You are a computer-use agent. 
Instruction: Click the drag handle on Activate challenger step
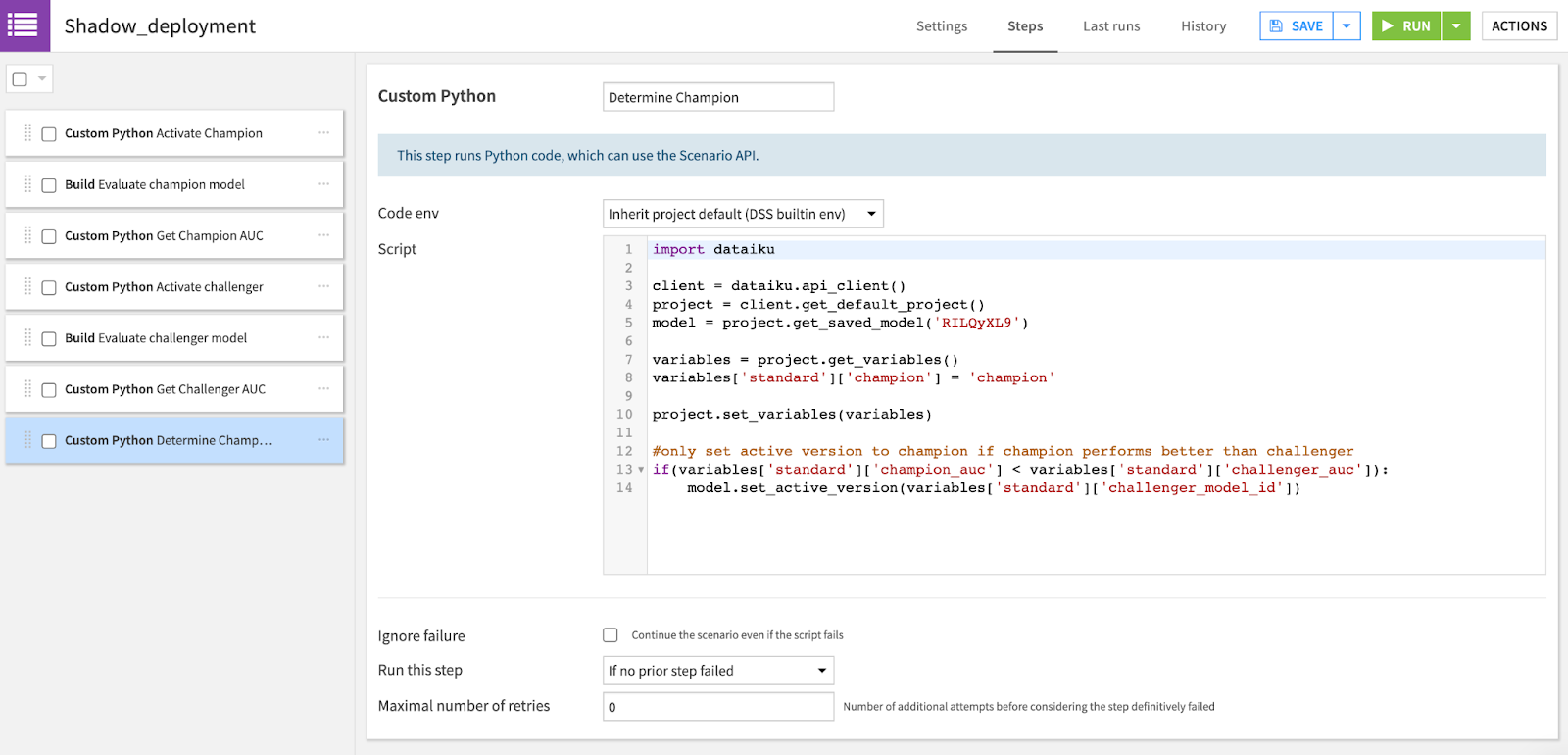point(27,287)
